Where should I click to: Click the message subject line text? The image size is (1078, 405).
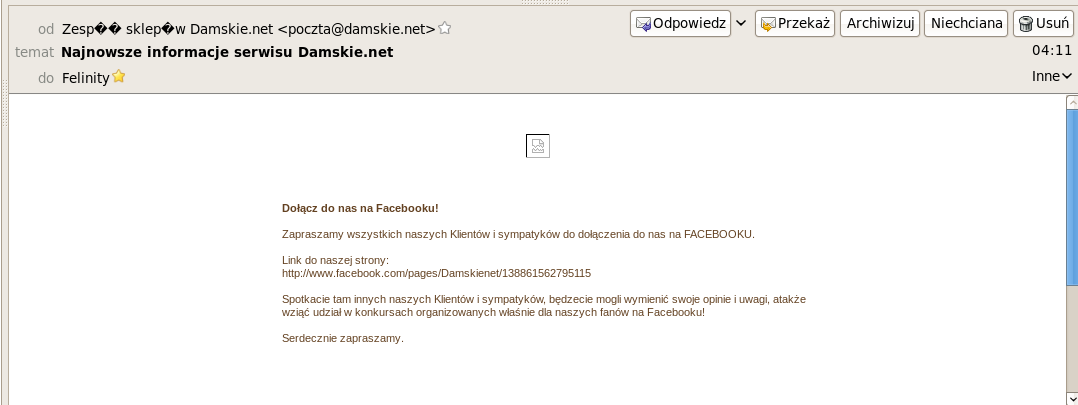tap(227, 52)
